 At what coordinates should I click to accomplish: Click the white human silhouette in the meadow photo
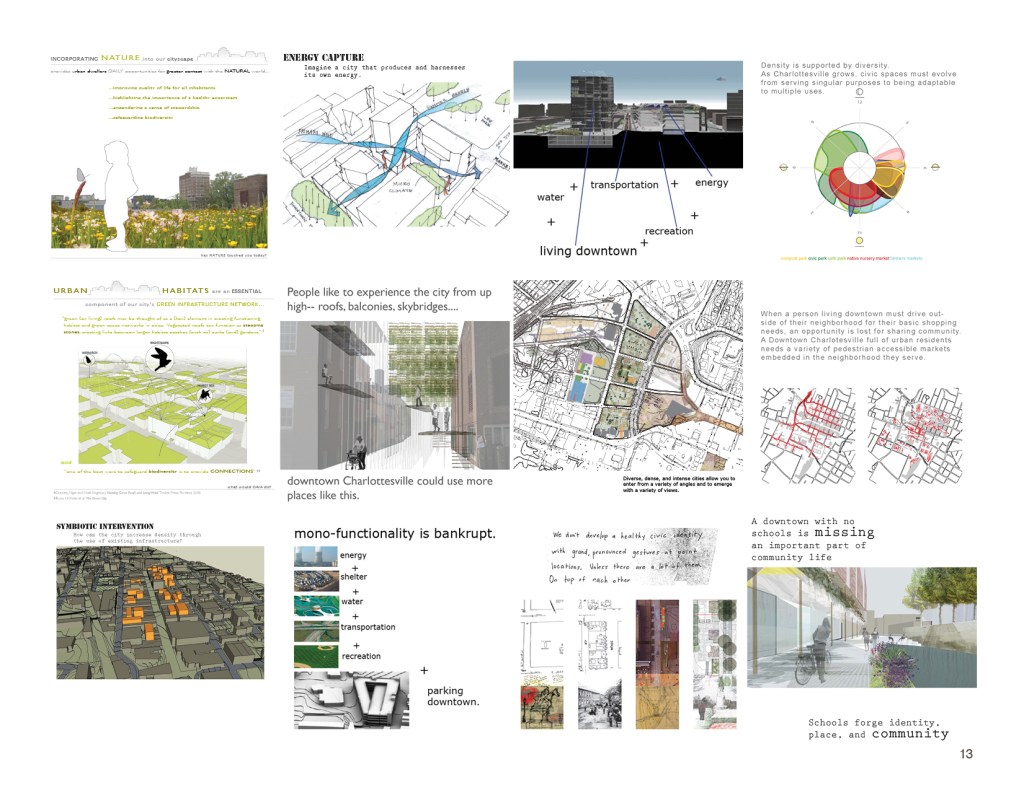pos(124,190)
